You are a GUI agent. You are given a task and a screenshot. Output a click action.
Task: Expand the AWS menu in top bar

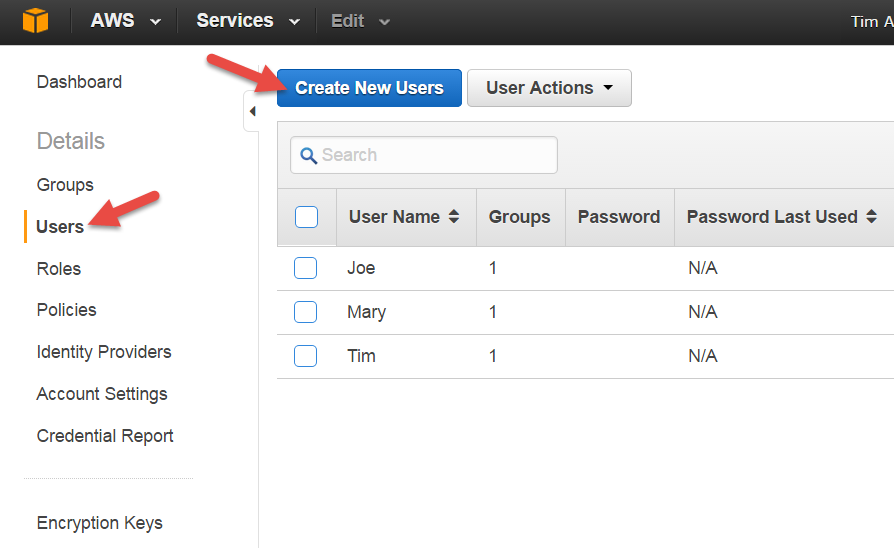click(x=126, y=21)
